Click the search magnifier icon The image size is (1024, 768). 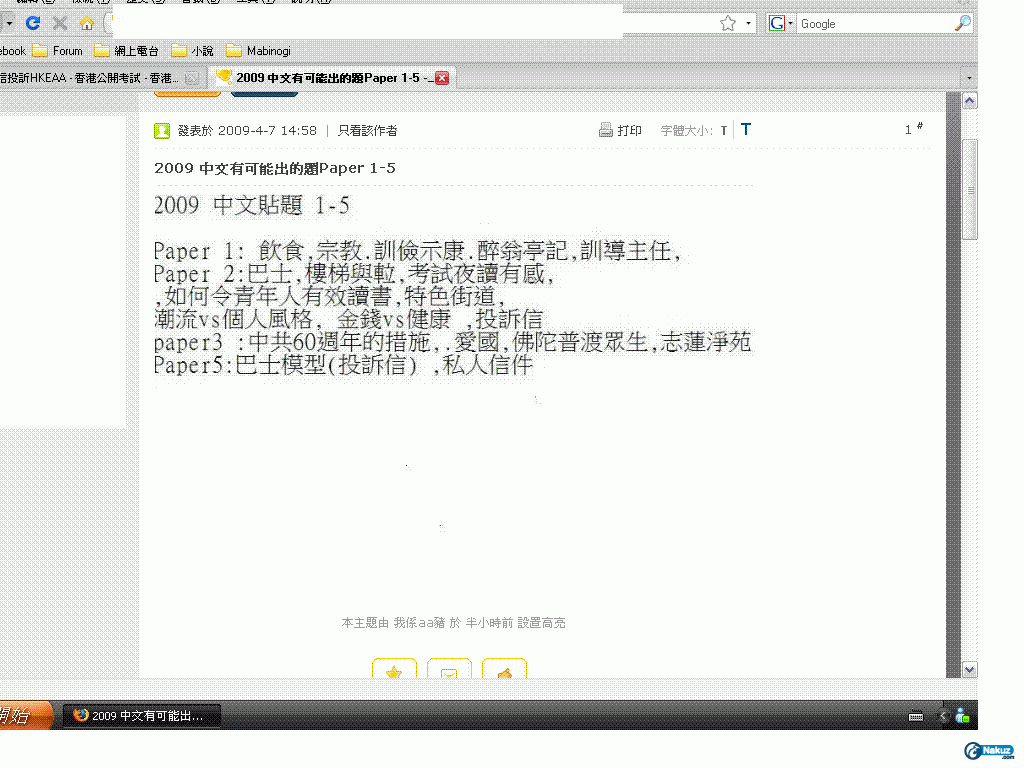click(x=963, y=24)
